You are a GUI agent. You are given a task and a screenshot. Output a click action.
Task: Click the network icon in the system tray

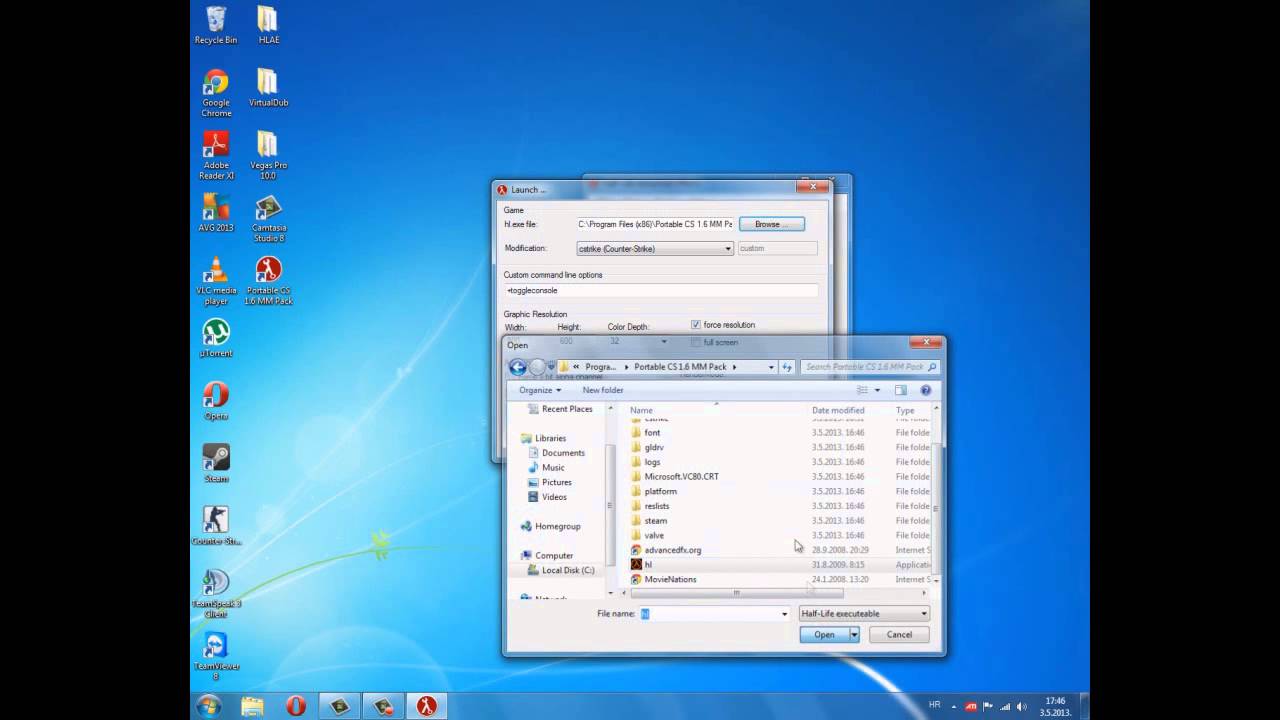1006,706
